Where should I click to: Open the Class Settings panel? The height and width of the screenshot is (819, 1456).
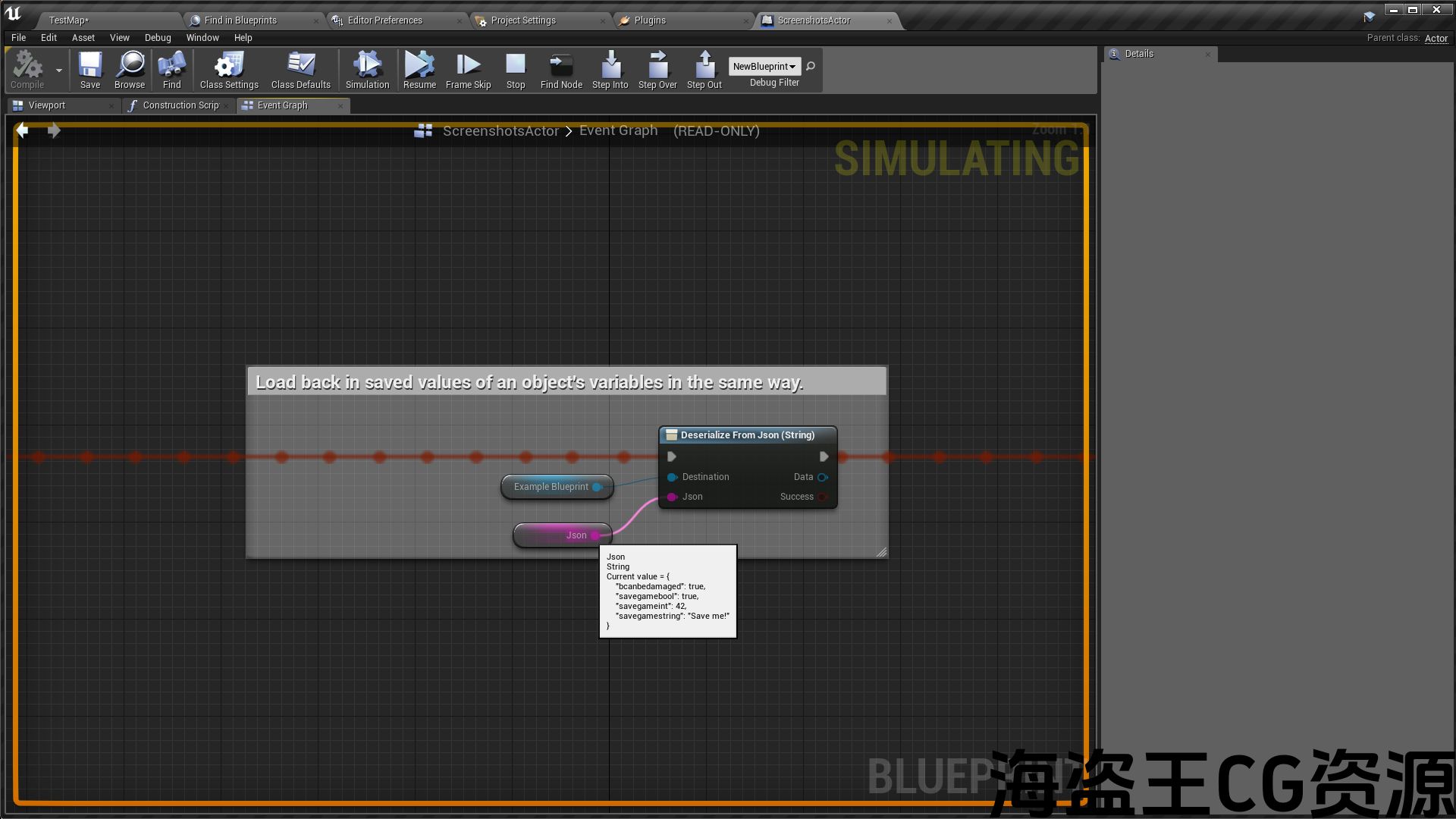pos(229,70)
